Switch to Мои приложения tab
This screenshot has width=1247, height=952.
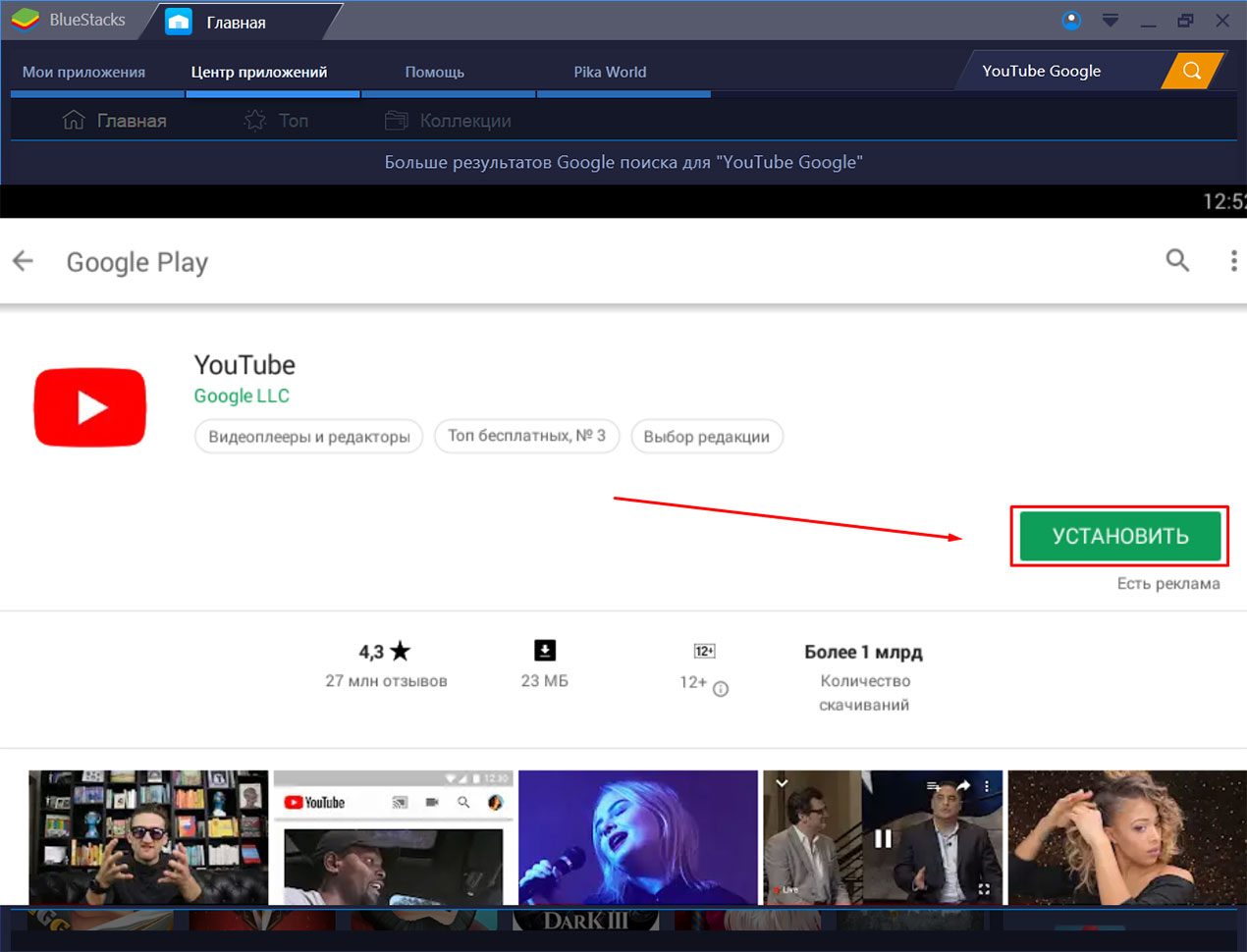tap(83, 72)
